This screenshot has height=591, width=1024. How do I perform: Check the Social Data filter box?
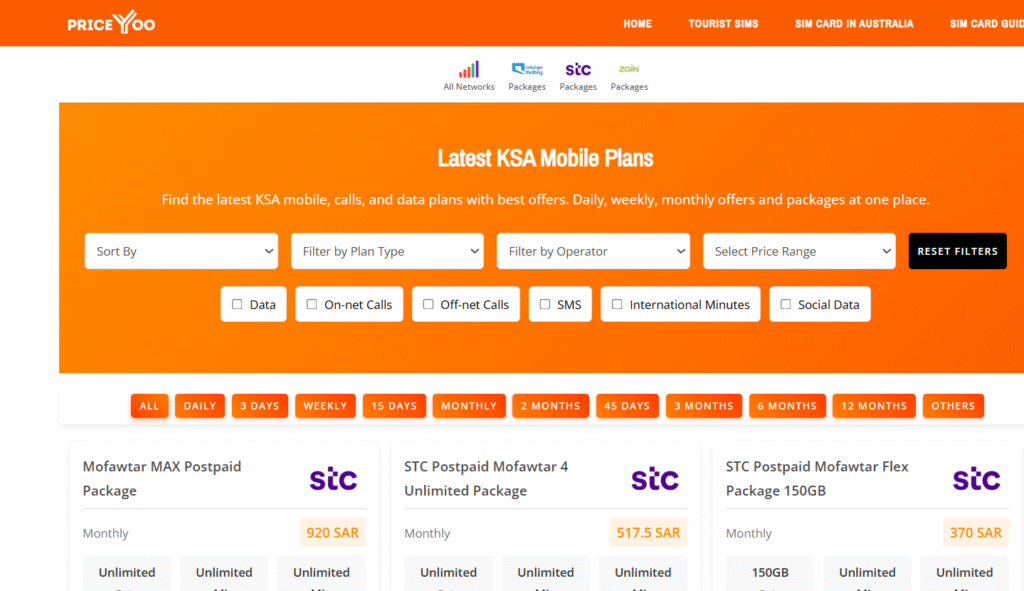[x=786, y=304]
